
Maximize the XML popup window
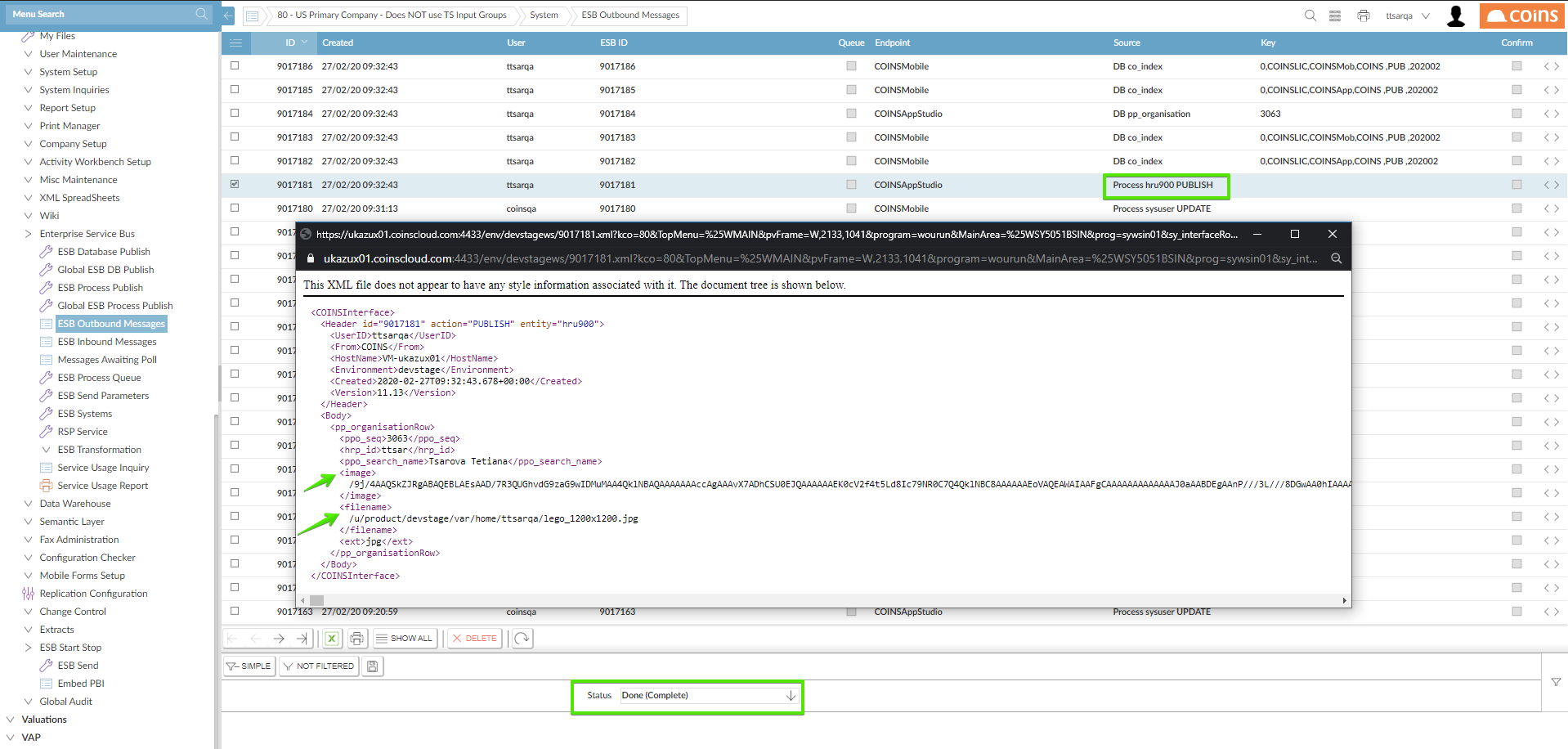coord(1295,234)
